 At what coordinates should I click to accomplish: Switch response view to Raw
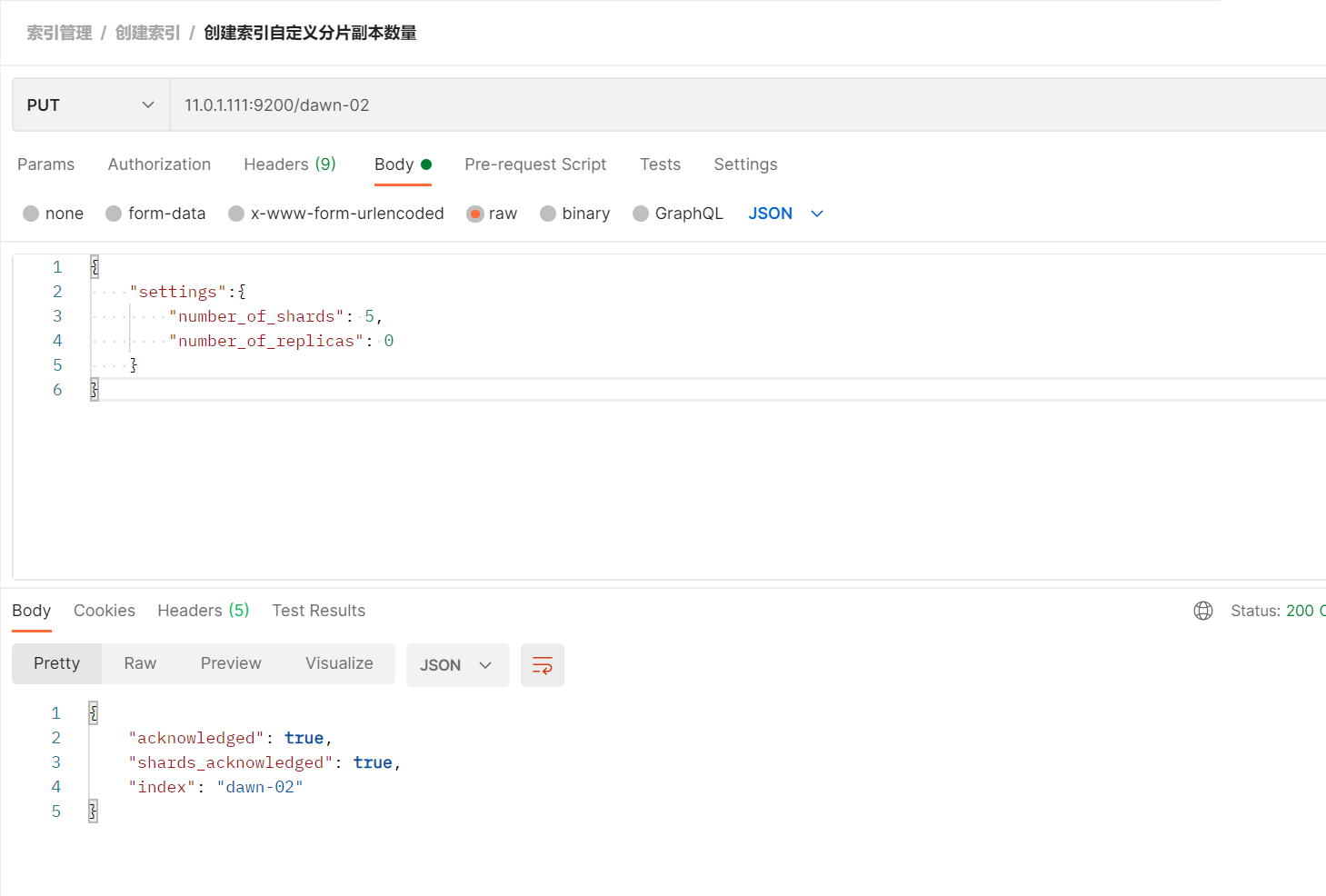[x=140, y=664]
